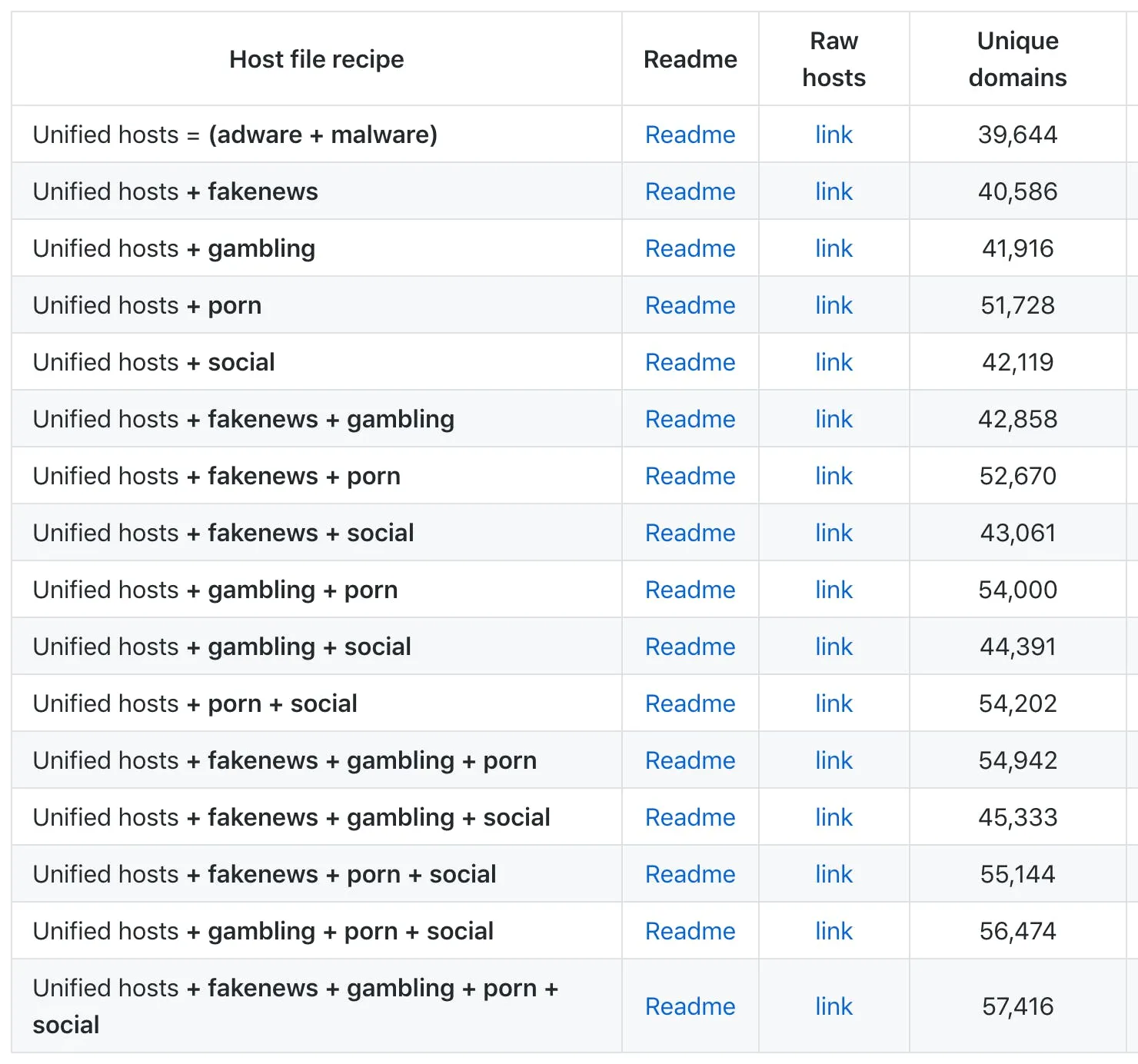Click raw link for fakenews + porn + social
This screenshot has width=1138, height=1064.
pos(834,874)
